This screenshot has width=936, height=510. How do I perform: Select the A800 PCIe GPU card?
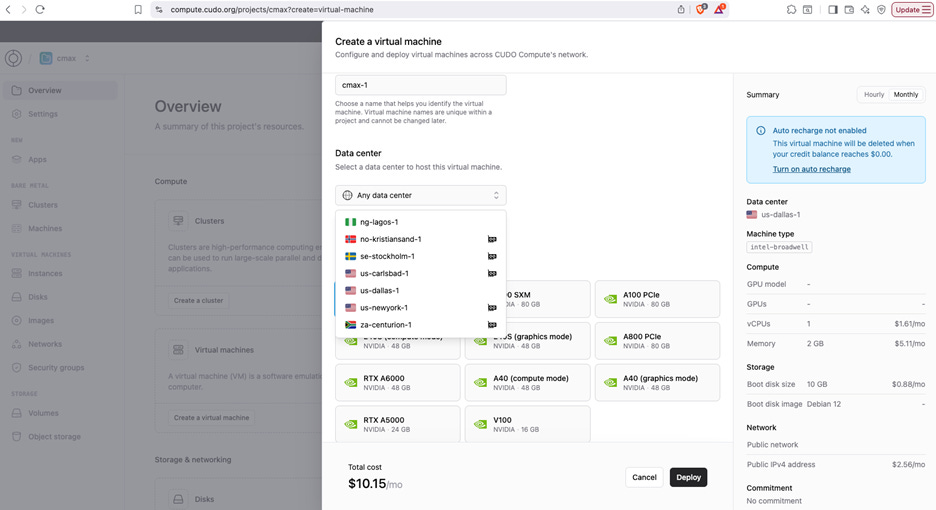click(657, 341)
